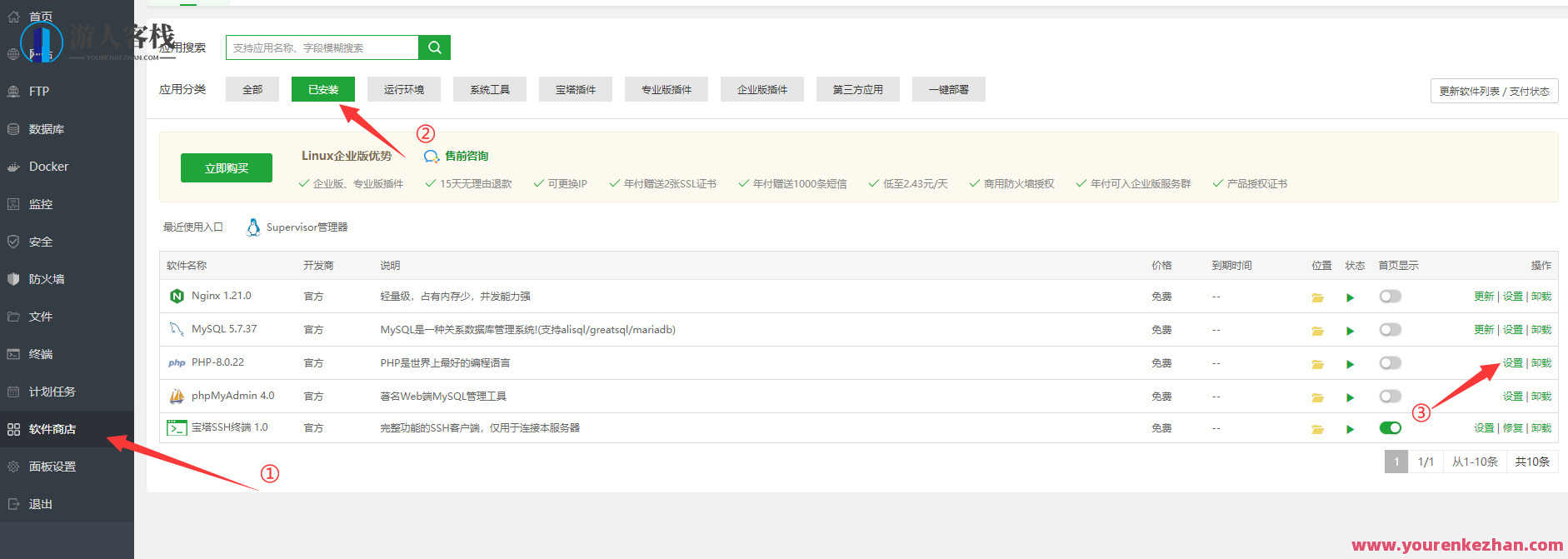Open 安全 in the sidebar
1568x559 pixels.
(67, 242)
